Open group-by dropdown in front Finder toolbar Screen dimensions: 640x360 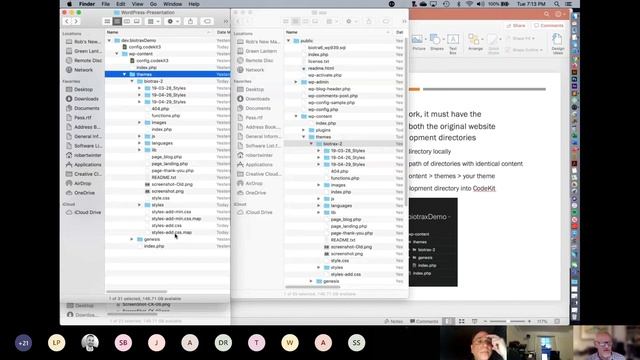coord(153,21)
